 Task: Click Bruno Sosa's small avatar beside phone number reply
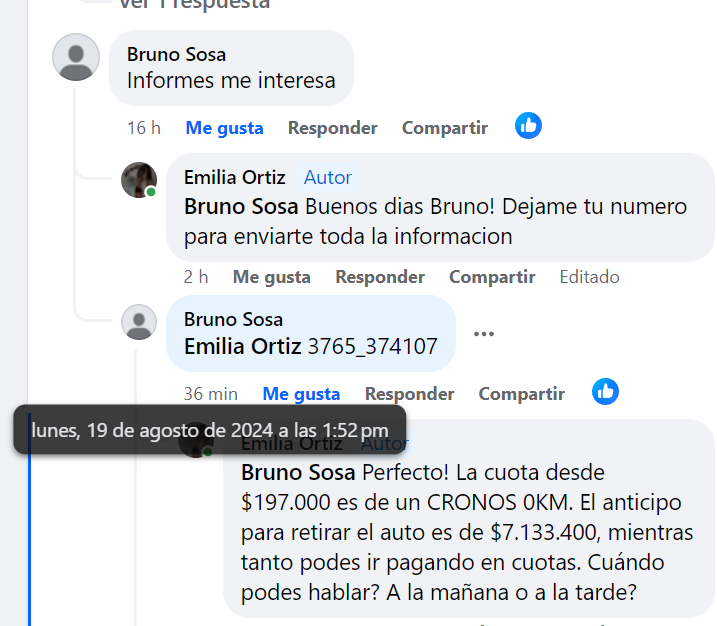coord(139,322)
